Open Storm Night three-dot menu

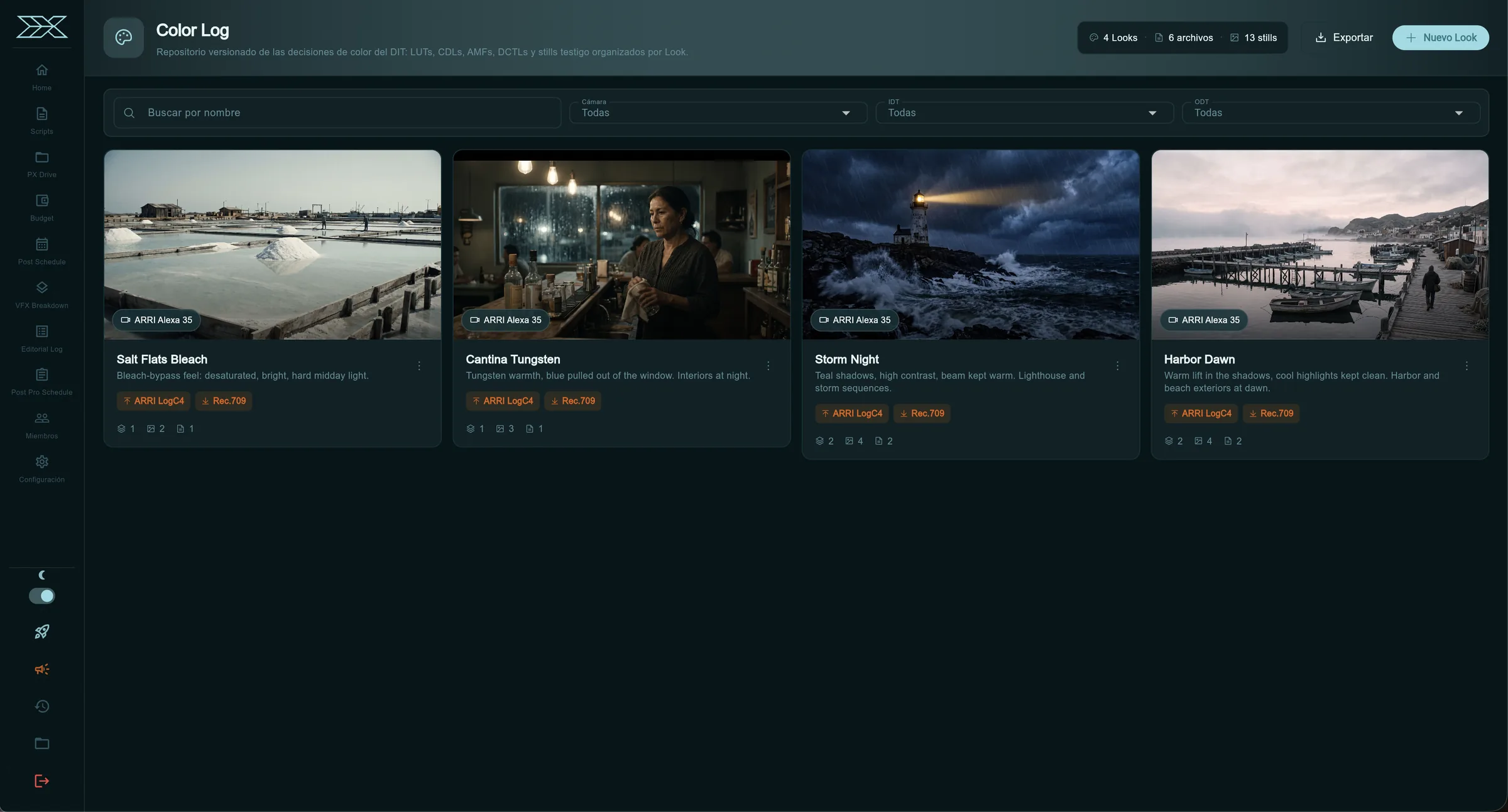coord(1117,365)
